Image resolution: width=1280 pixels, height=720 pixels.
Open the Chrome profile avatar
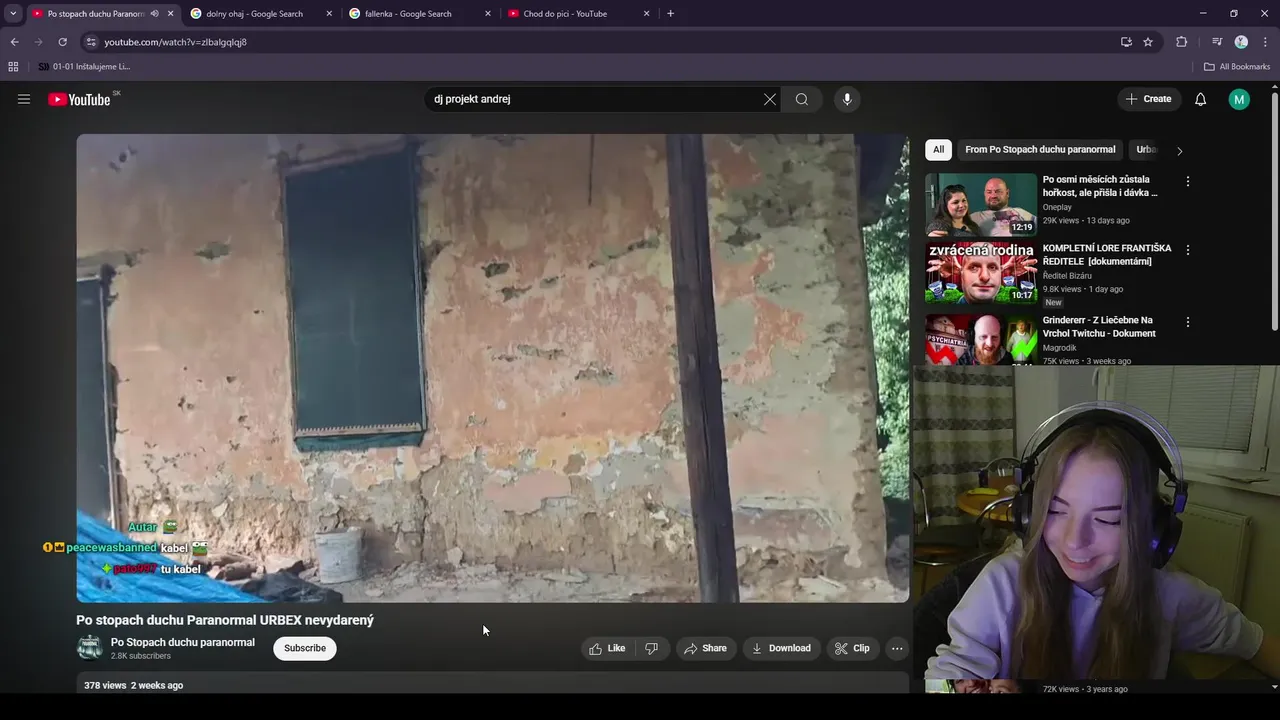(1241, 42)
